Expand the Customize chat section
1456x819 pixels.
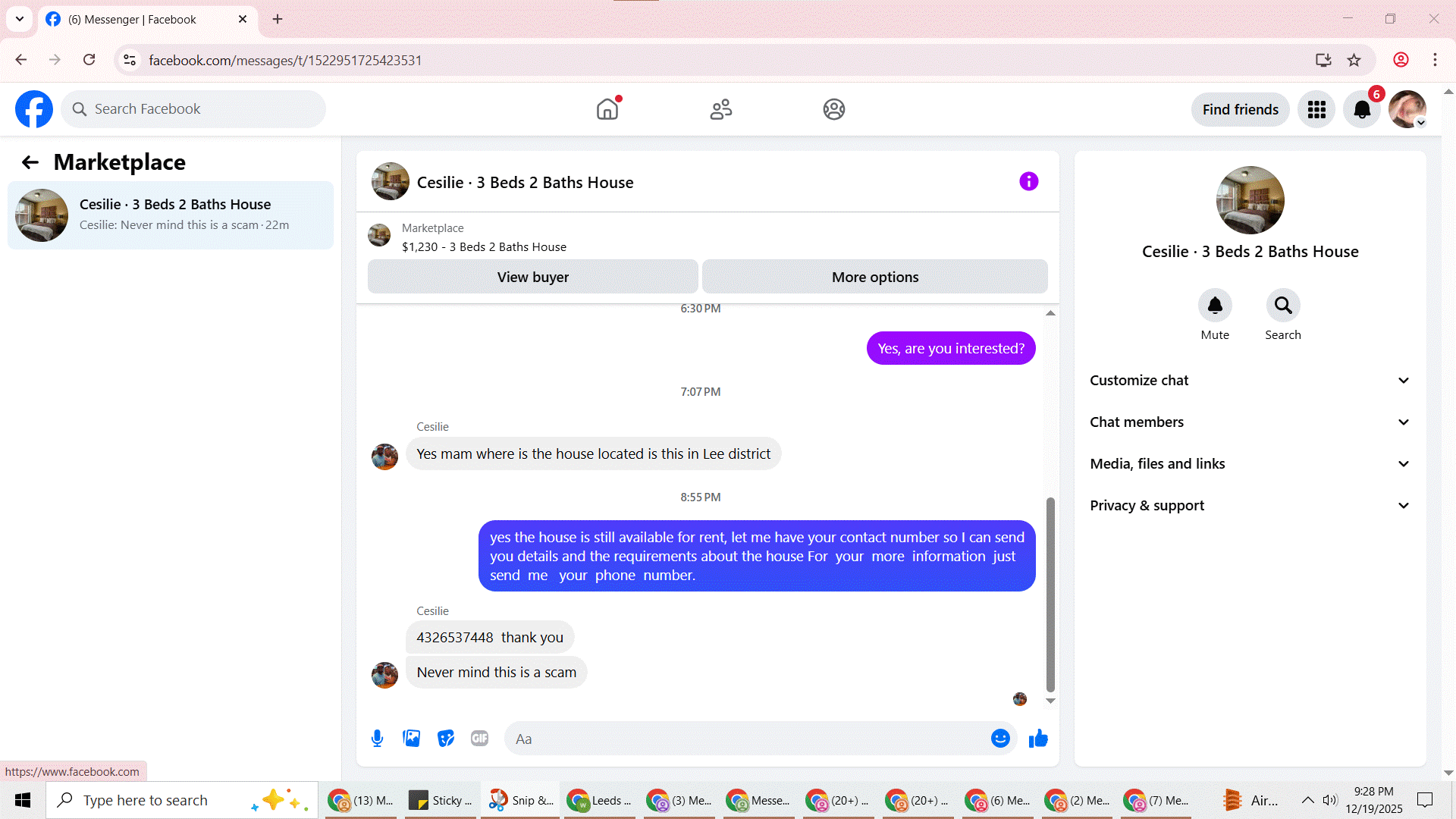pyautogui.click(x=1250, y=381)
